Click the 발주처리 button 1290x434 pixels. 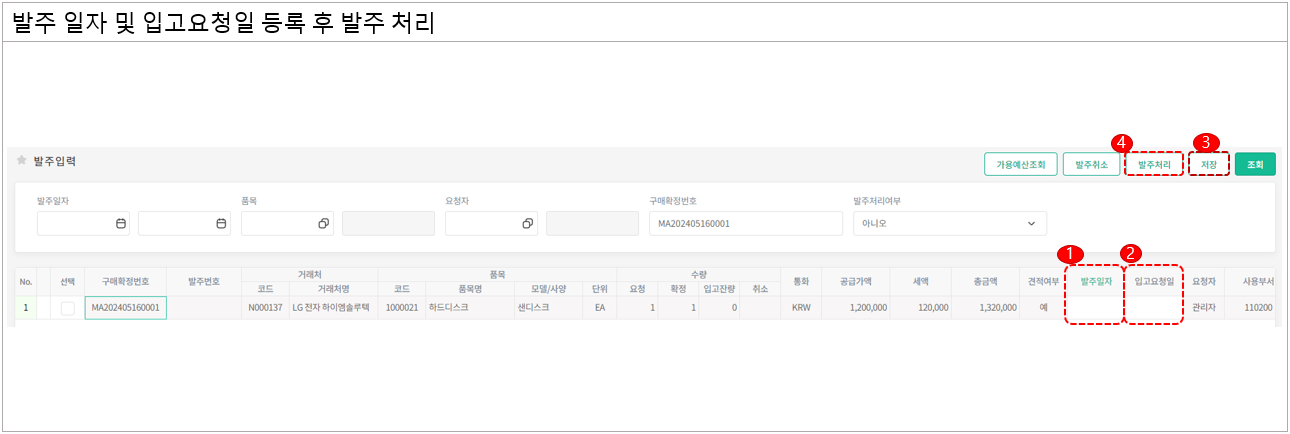pos(1154,164)
